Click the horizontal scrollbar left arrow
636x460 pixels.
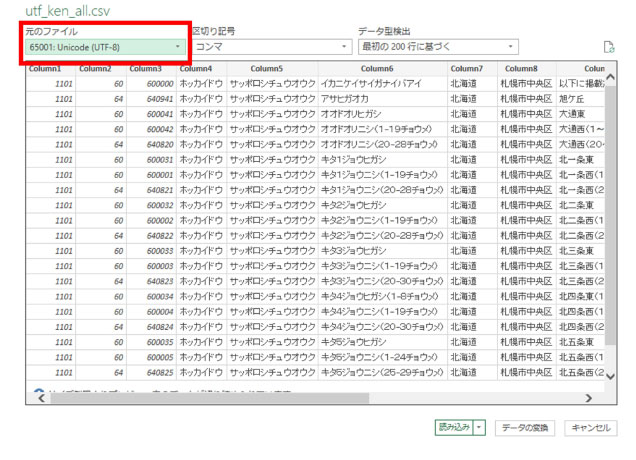(40, 397)
